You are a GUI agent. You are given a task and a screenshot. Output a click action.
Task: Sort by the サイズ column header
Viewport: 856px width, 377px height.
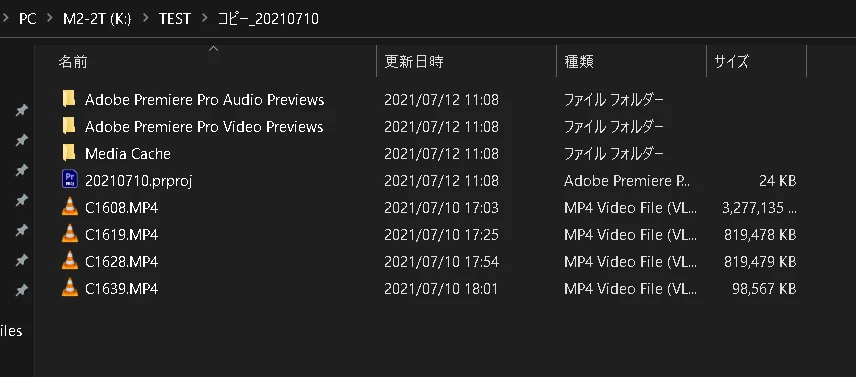(756, 62)
